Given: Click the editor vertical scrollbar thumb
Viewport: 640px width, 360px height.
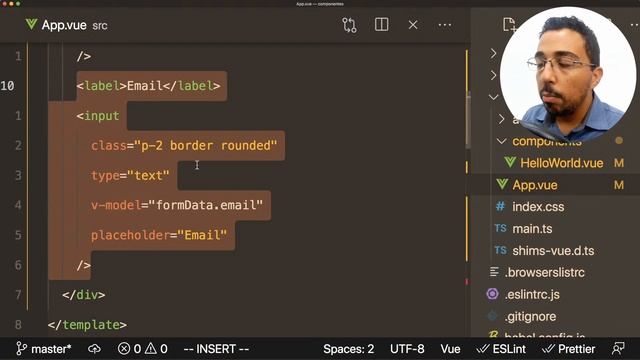Looking at the screenshot, I should point(469,120).
